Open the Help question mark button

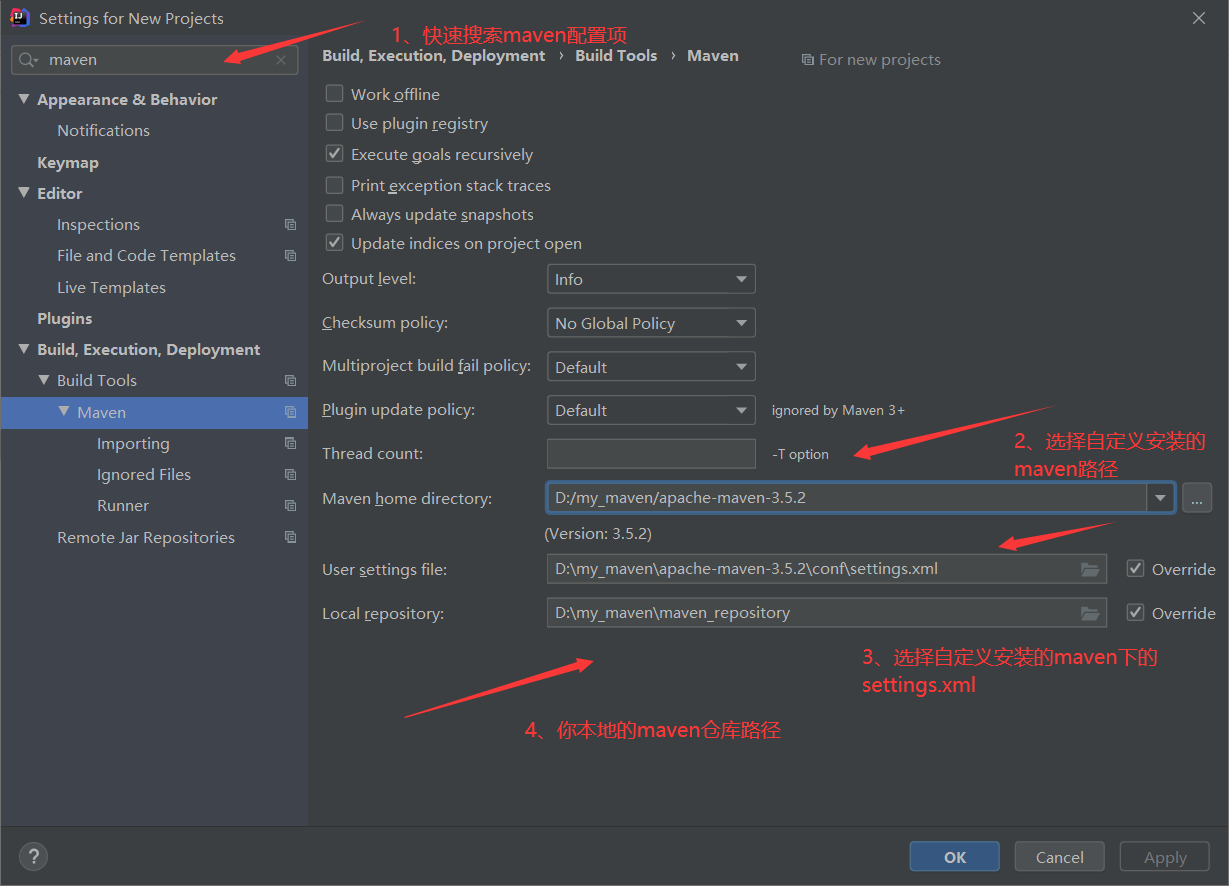pos(33,857)
